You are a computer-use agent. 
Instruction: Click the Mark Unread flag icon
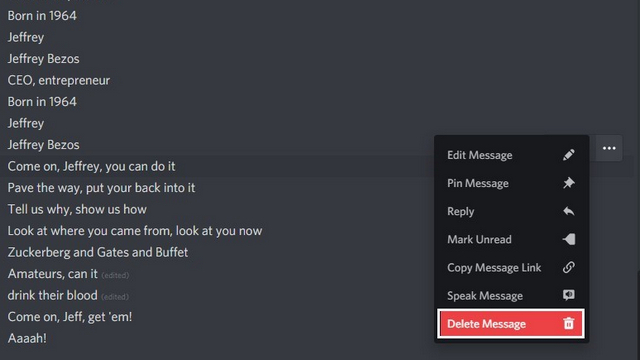coord(569,239)
